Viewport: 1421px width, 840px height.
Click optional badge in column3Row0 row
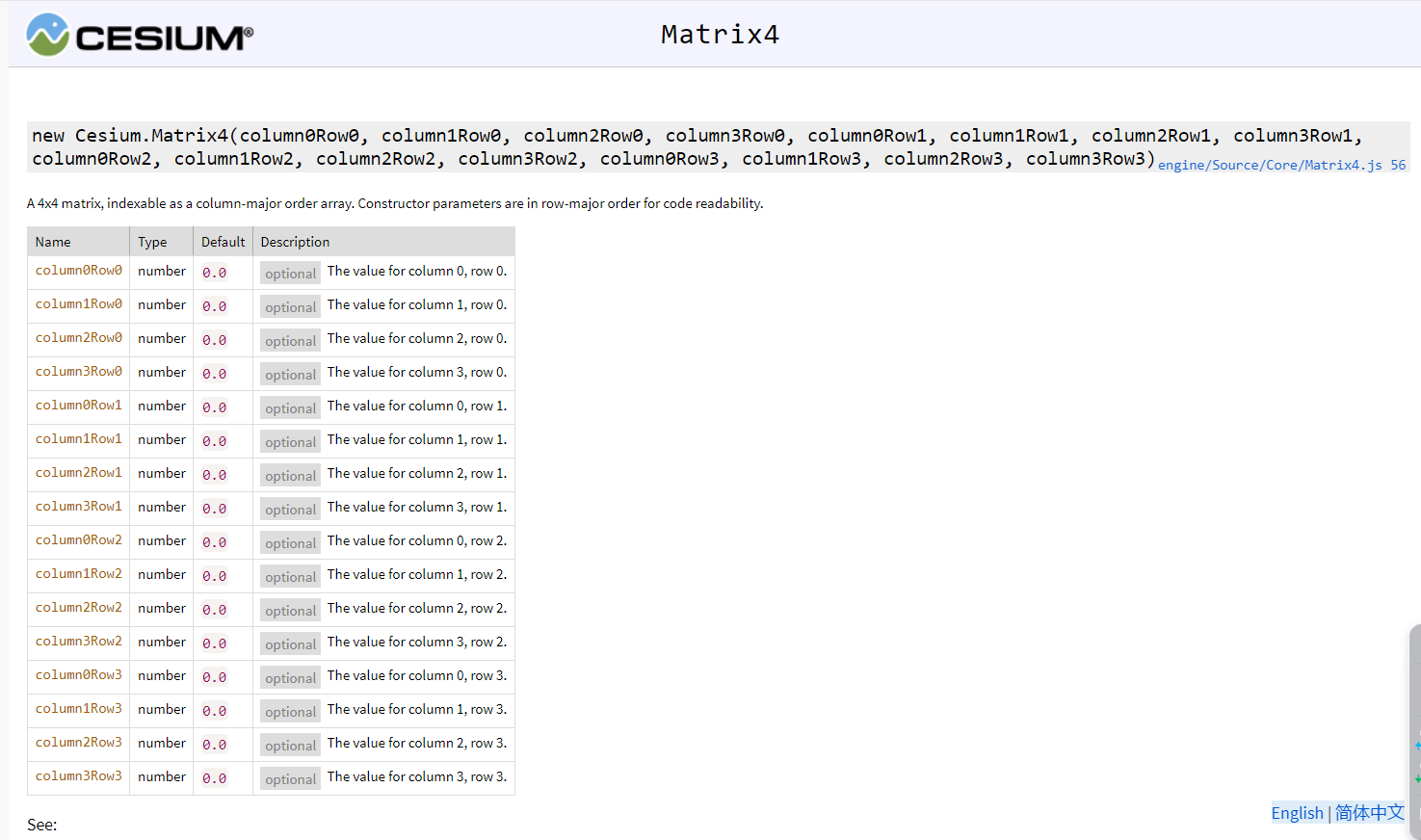[x=290, y=375]
